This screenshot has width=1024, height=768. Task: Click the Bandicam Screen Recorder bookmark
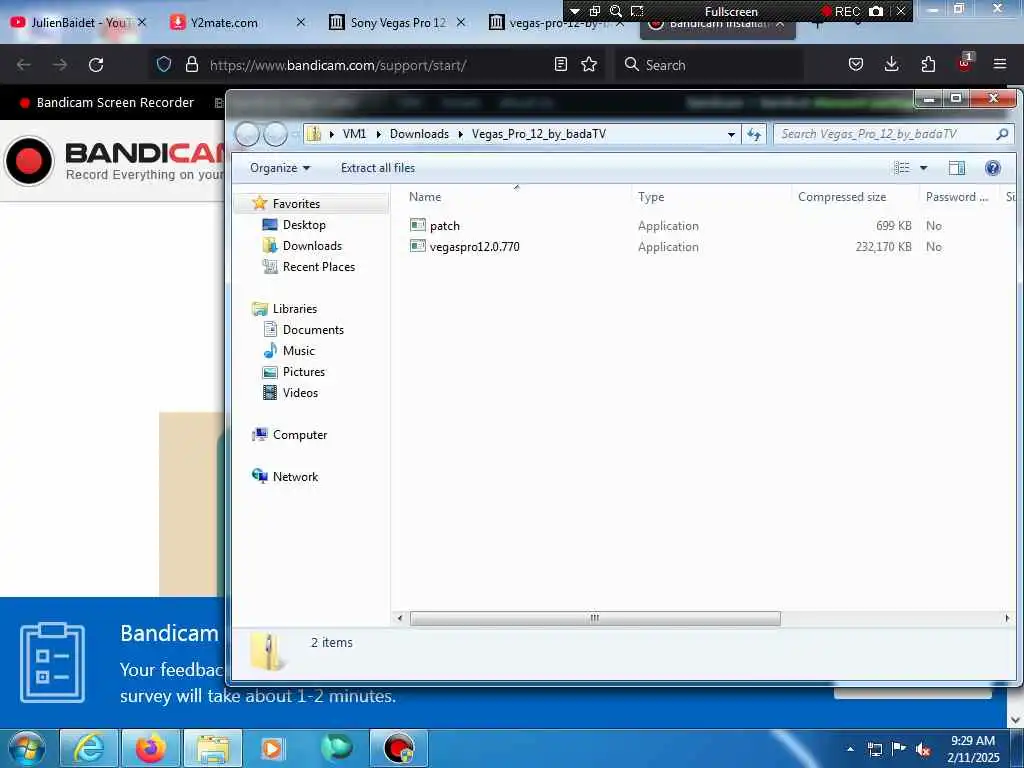[107, 103]
